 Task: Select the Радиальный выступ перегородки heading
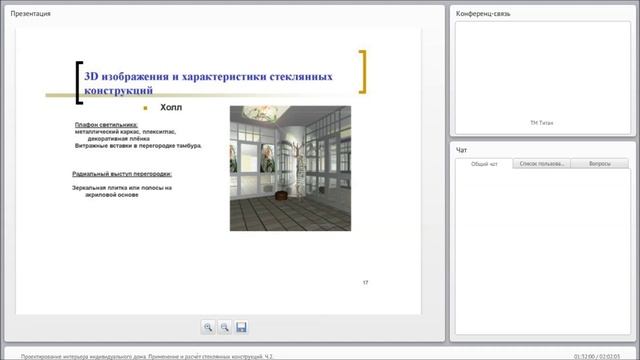[122, 174]
